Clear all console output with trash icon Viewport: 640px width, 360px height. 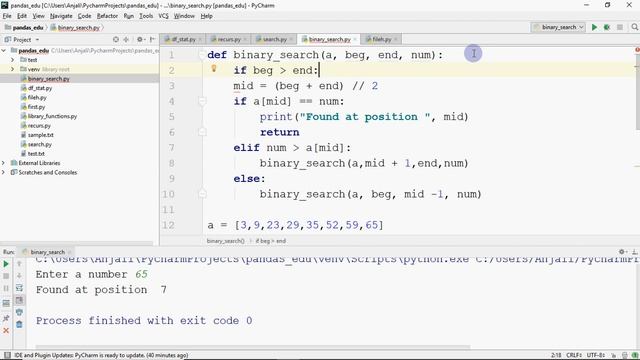(x=19, y=324)
